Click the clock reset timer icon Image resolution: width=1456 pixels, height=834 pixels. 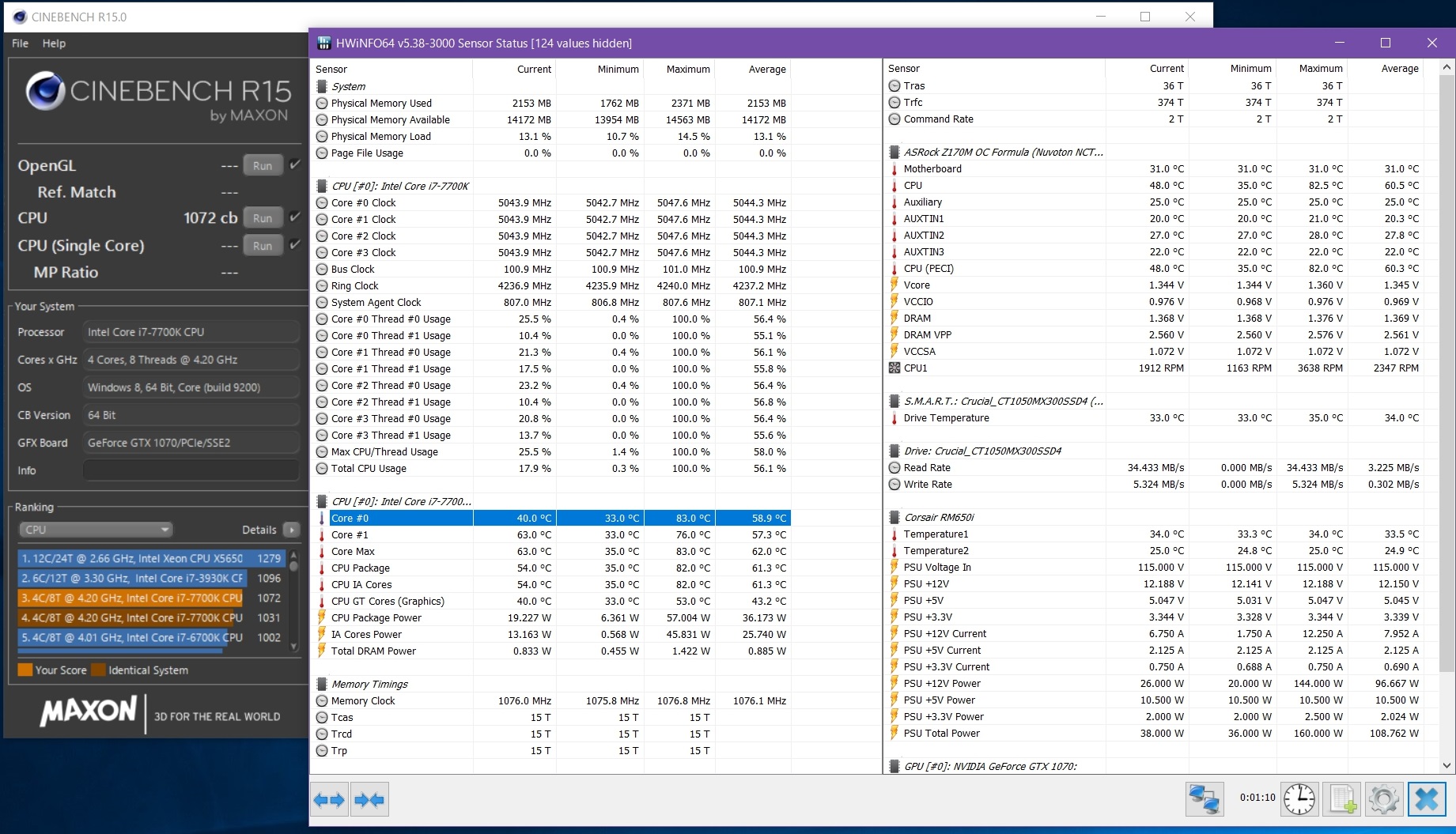1299,799
